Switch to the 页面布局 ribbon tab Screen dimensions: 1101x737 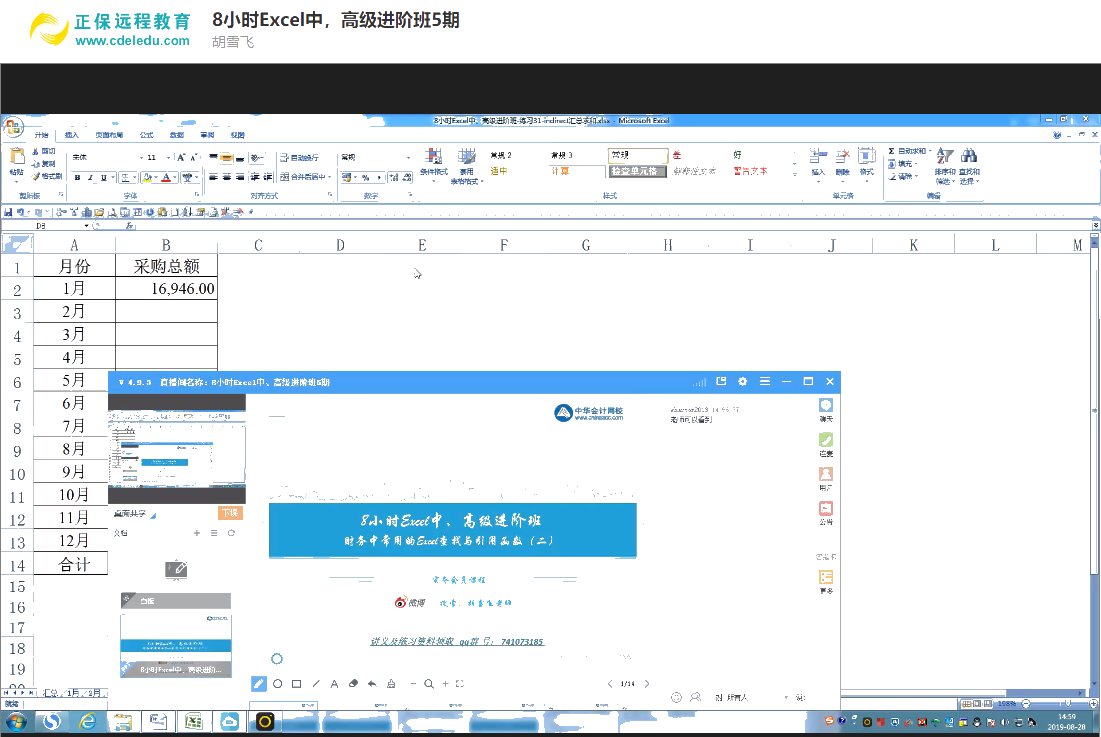tap(110, 135)
